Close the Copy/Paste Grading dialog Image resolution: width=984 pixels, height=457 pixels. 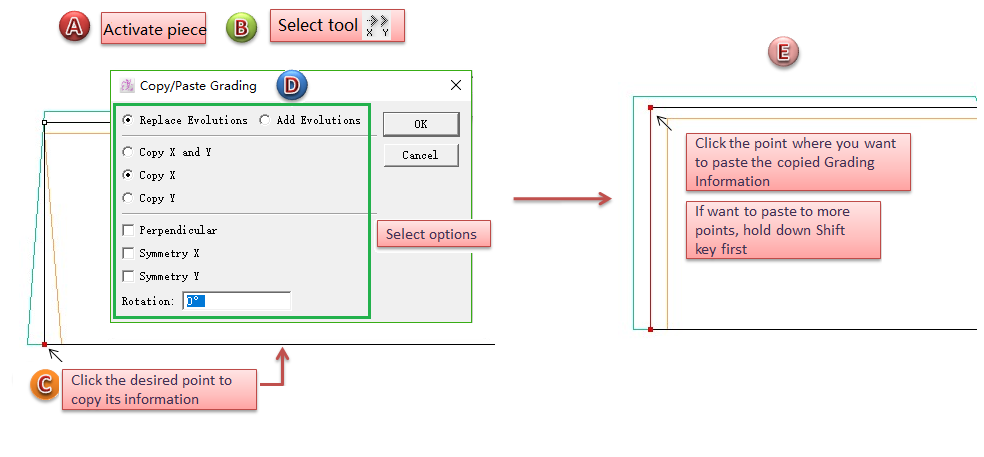tap(456, 86)
